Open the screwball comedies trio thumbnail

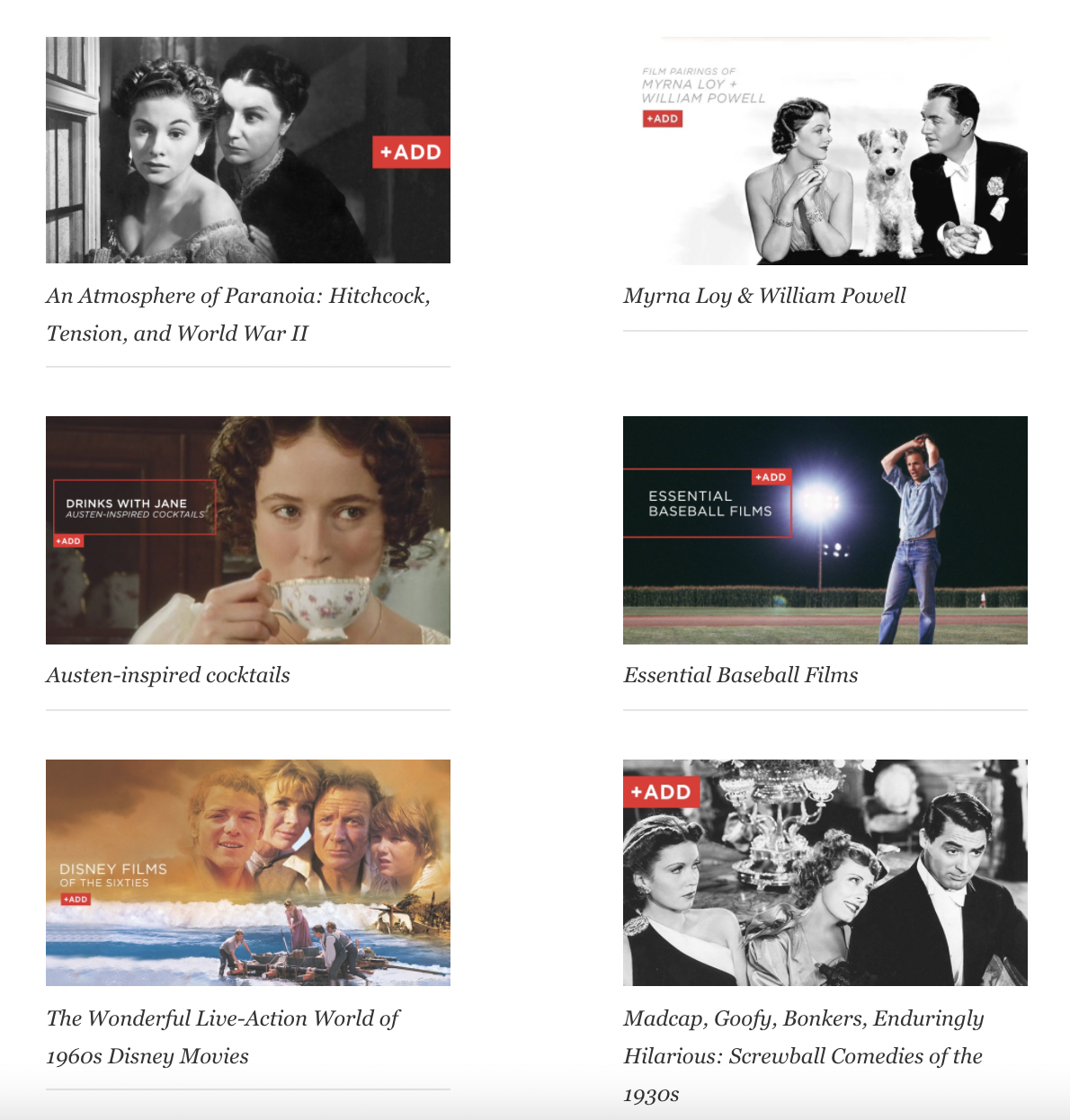point(825,873)
